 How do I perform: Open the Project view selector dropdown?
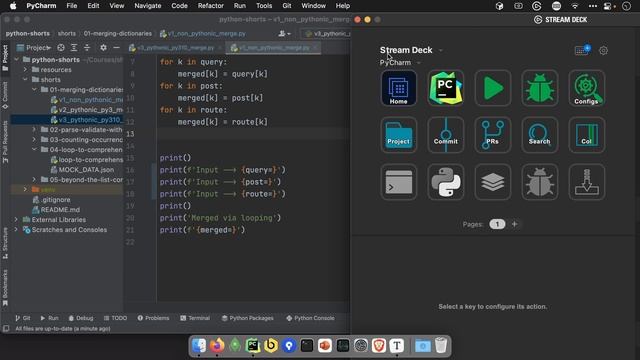(34, 48)
